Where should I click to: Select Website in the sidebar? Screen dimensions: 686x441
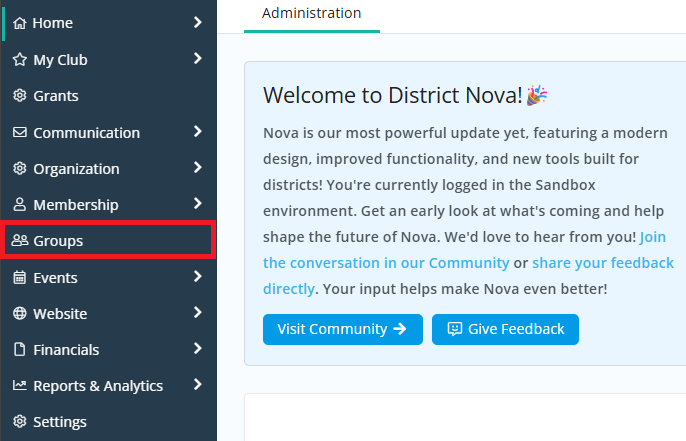(108, 313)
